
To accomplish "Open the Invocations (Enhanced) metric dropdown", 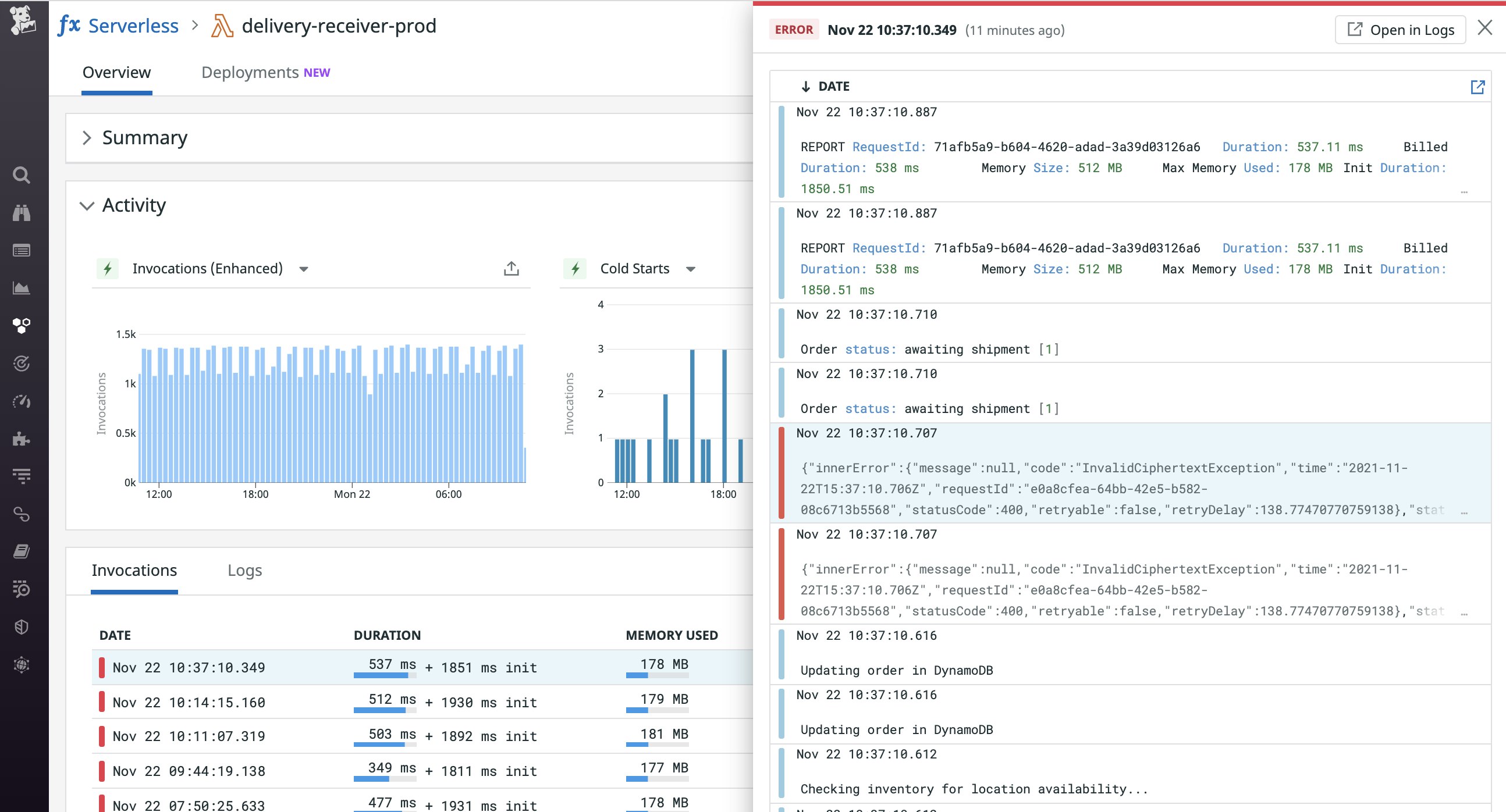I will pyautogui.click(x=303, y=269).
